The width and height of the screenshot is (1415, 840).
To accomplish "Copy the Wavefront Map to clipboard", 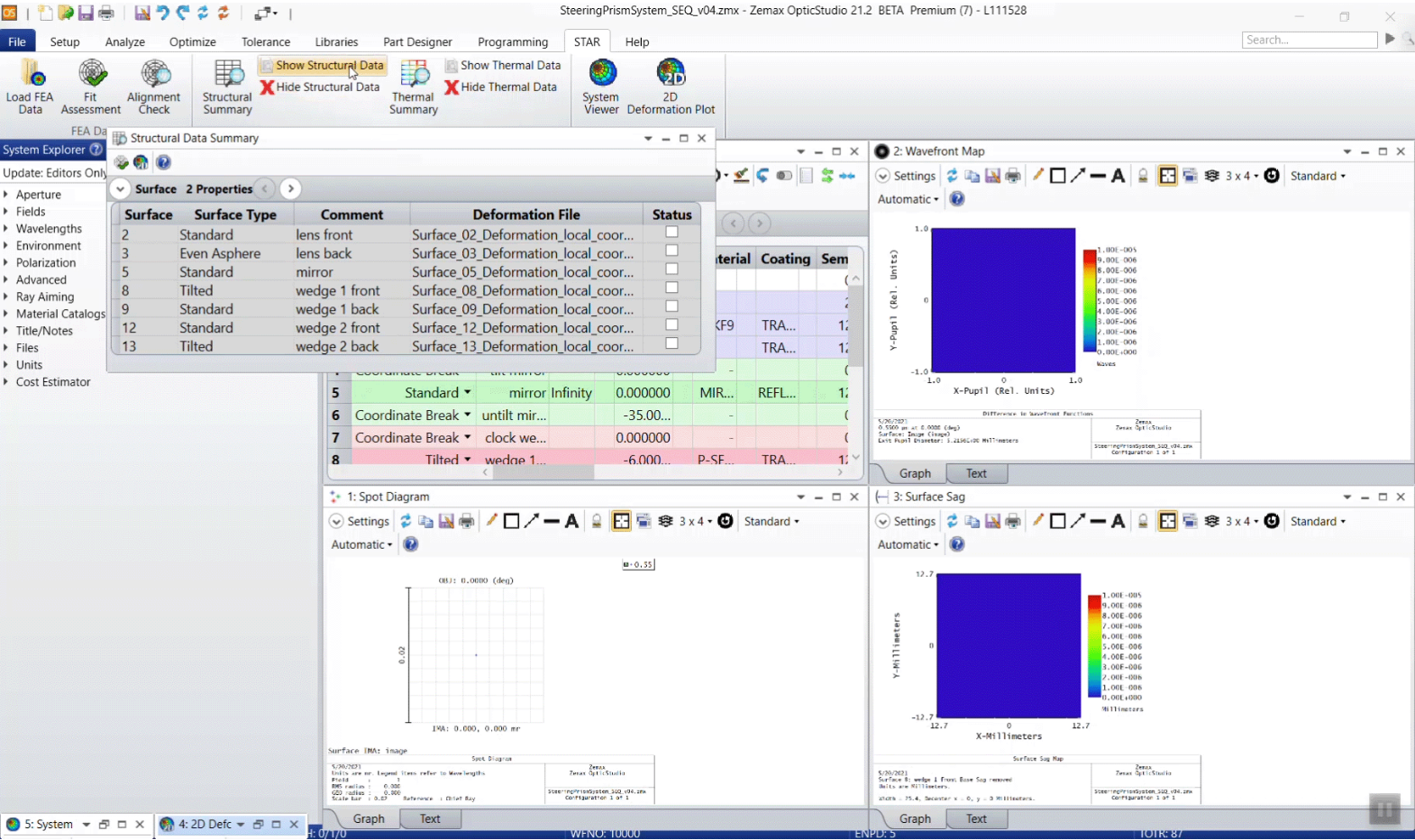I will click(972, 176).
